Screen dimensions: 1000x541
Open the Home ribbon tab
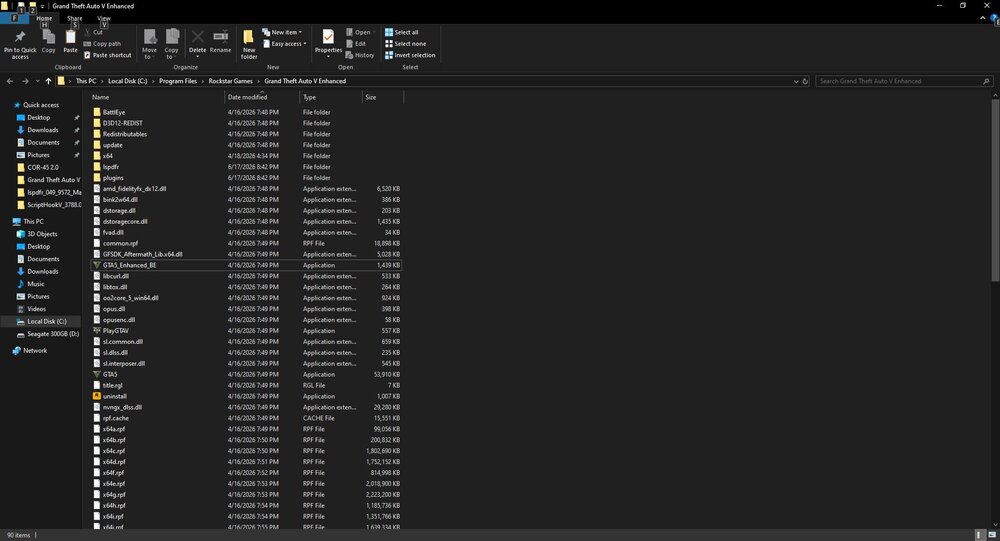point(44,19)
